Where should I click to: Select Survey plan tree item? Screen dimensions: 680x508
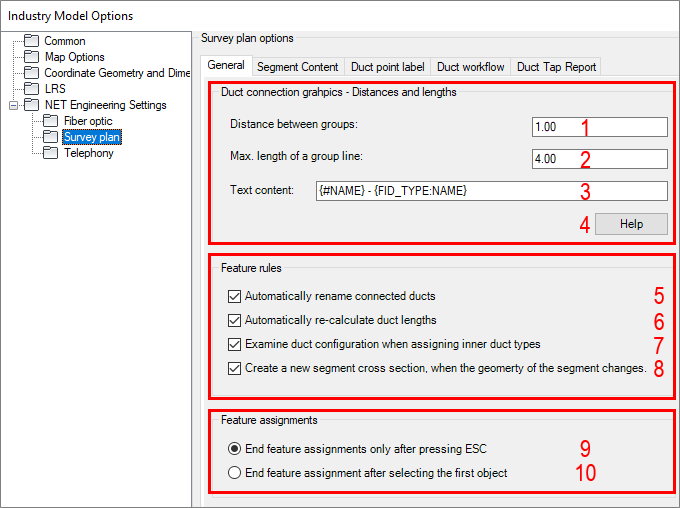92,137
